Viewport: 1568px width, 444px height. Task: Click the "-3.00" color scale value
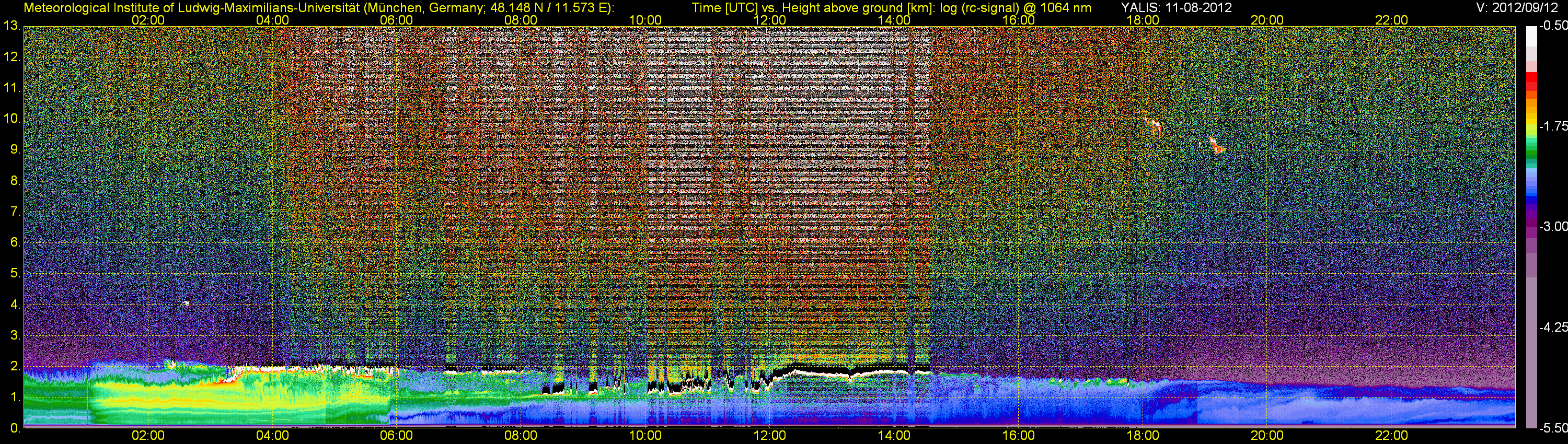coord(1553,227)
